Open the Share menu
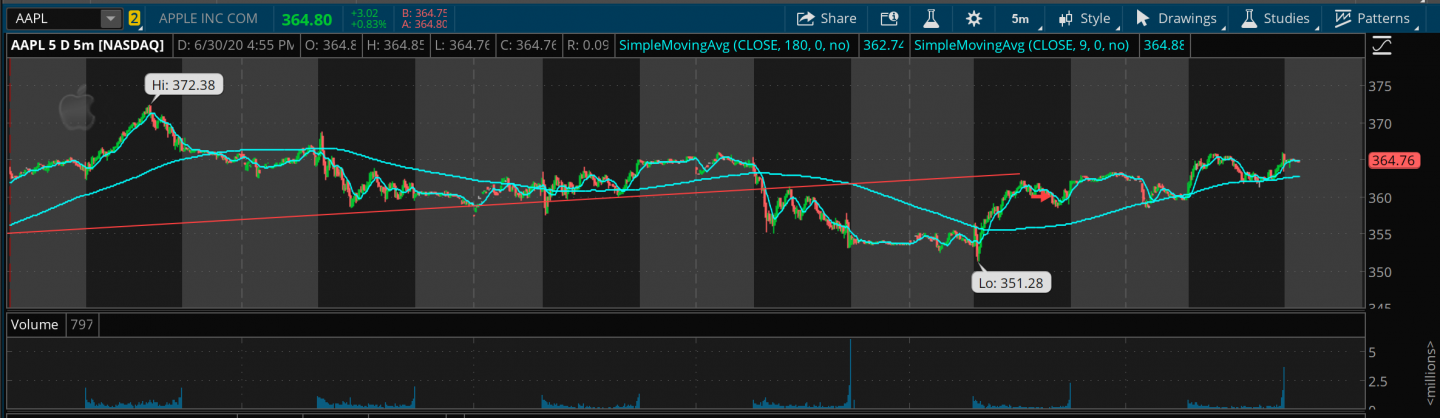 [x=826, y=18]
